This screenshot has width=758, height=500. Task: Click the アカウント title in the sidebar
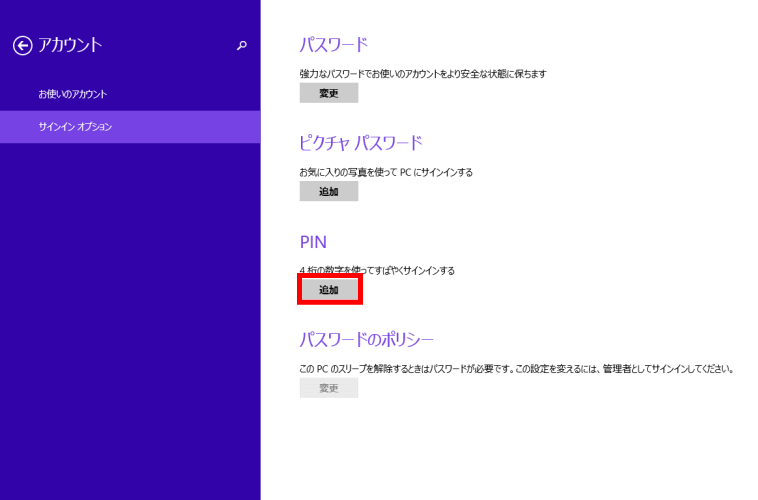coord(70,45)
